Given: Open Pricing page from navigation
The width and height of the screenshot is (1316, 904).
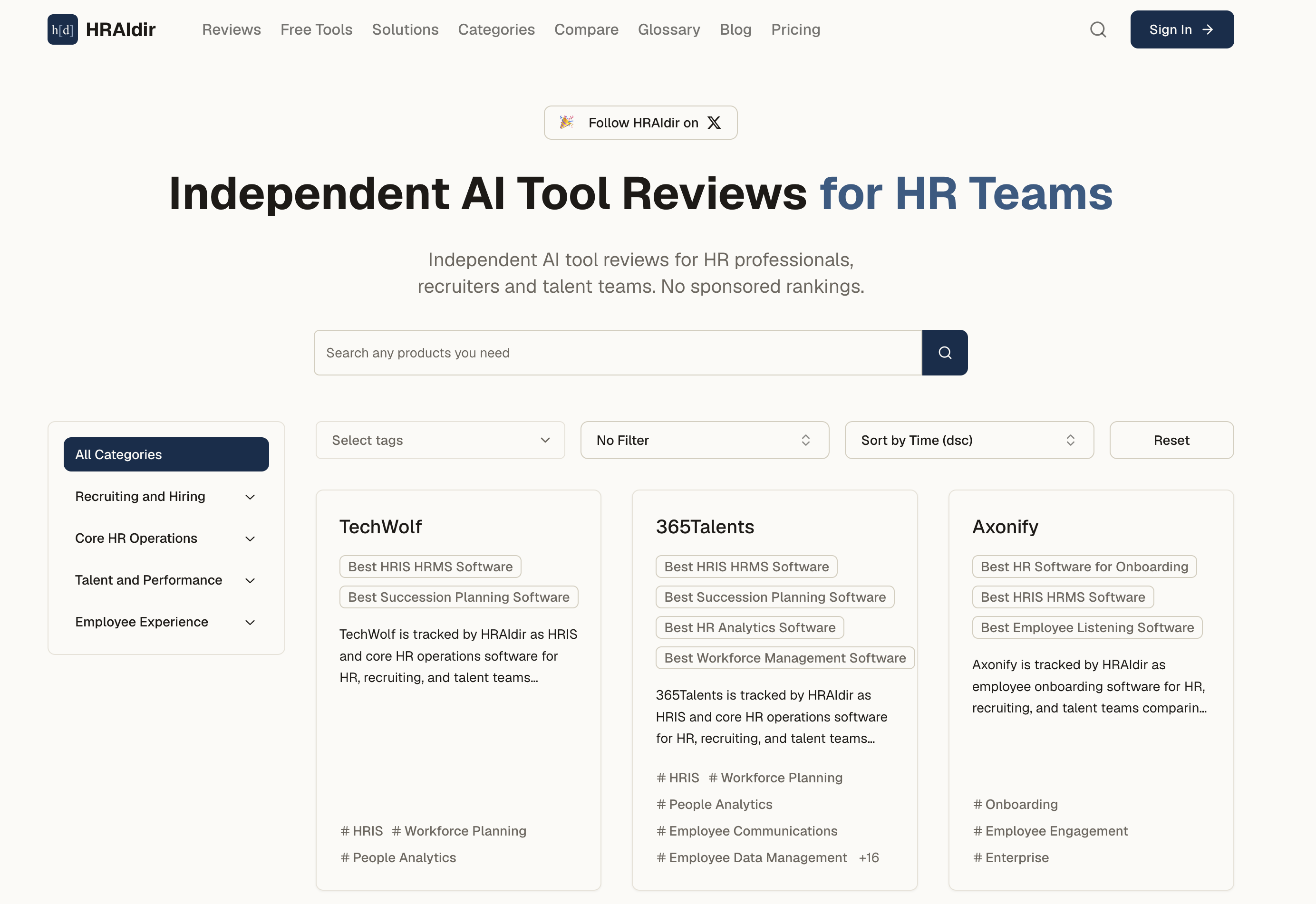Looking at the screenshot, I should click(x=795, y=29).
